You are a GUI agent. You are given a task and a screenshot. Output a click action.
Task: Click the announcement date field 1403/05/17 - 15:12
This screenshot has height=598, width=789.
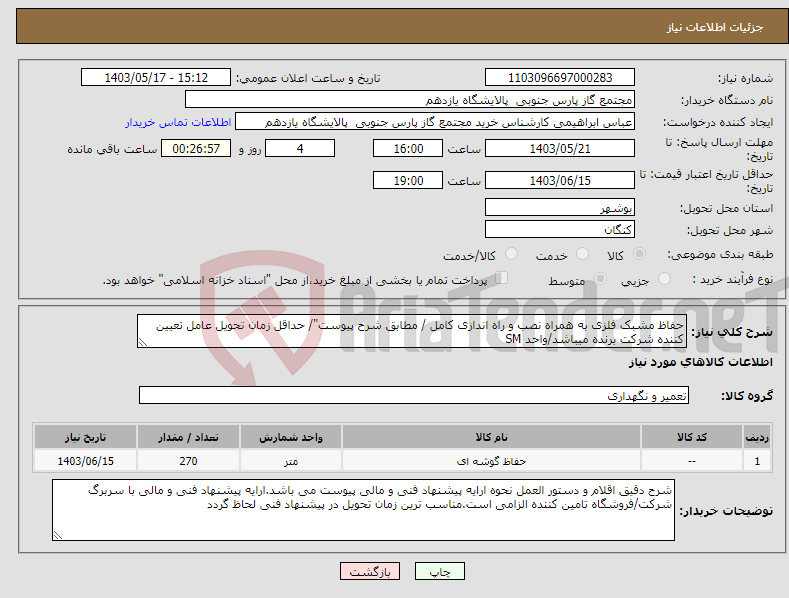pyautogui.click(x=156, y=78)
